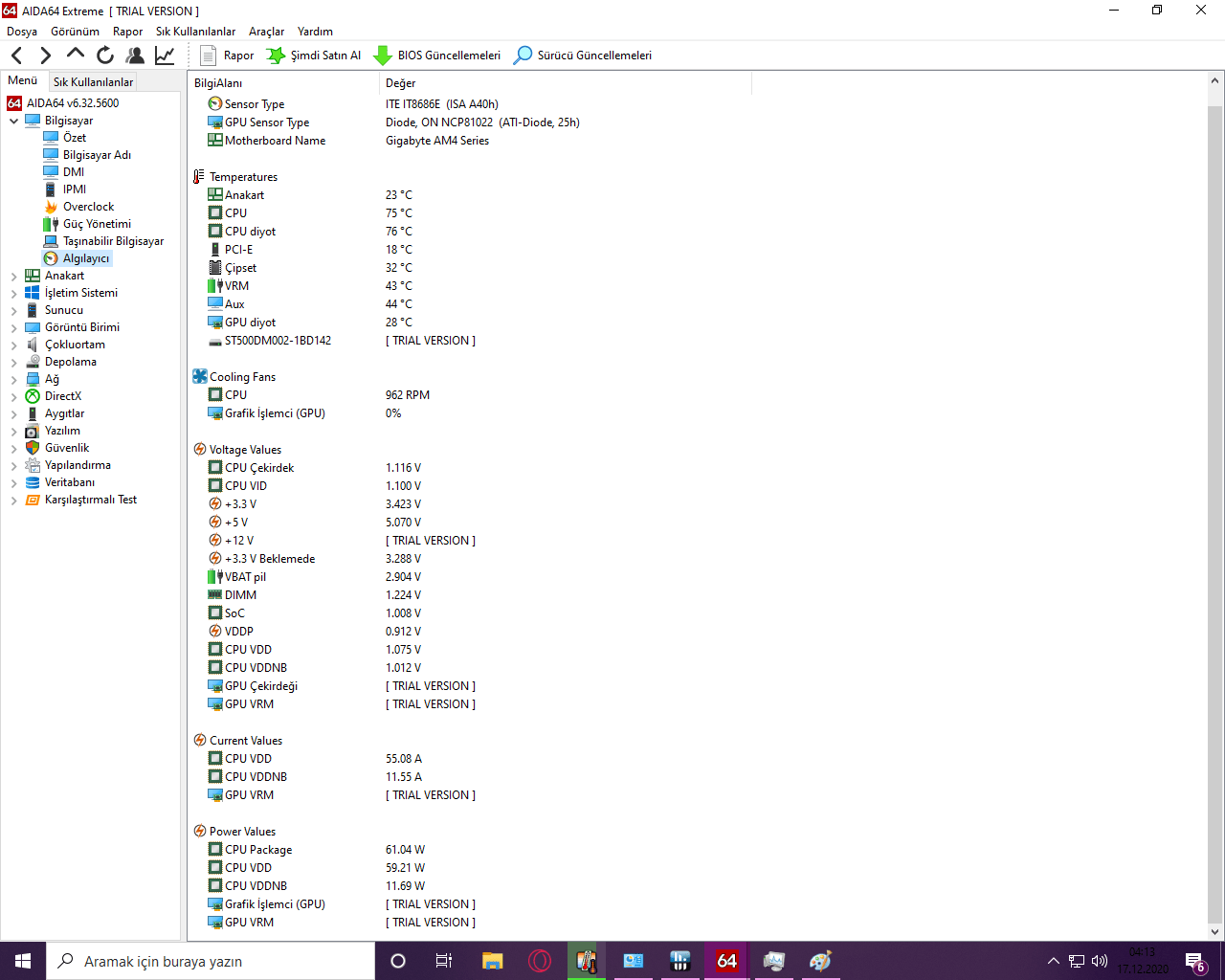Select the Motherboard Name row
This screenshot has width=1225, height=980.
click(x=275, y=141)
